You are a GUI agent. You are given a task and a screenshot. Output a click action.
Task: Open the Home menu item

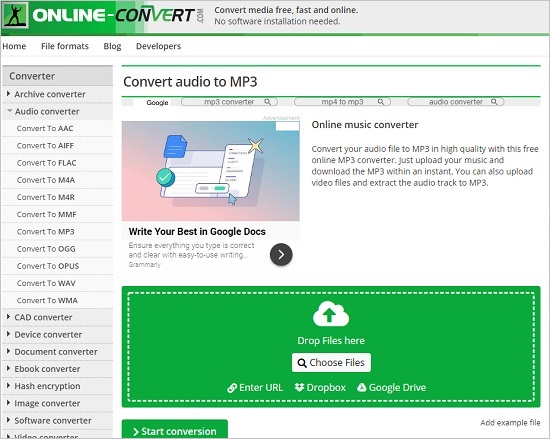(x=14, y=46)
